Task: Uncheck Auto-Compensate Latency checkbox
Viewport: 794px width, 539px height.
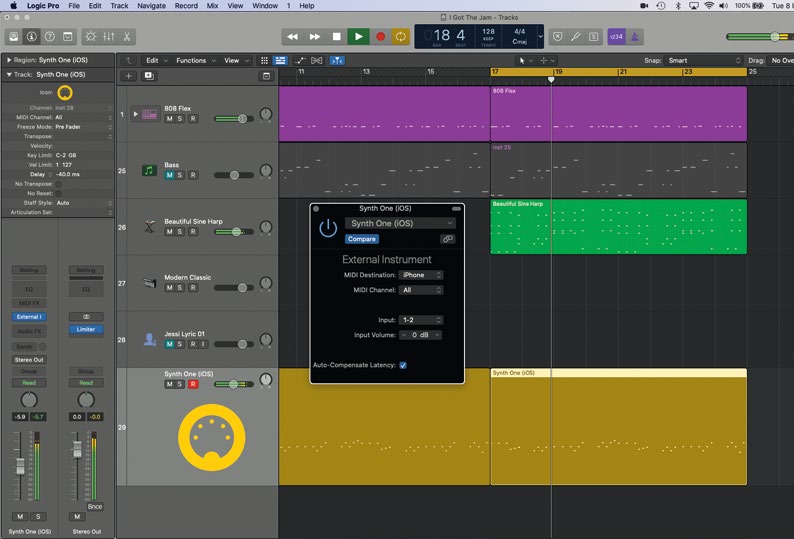Action: (403, 365)
